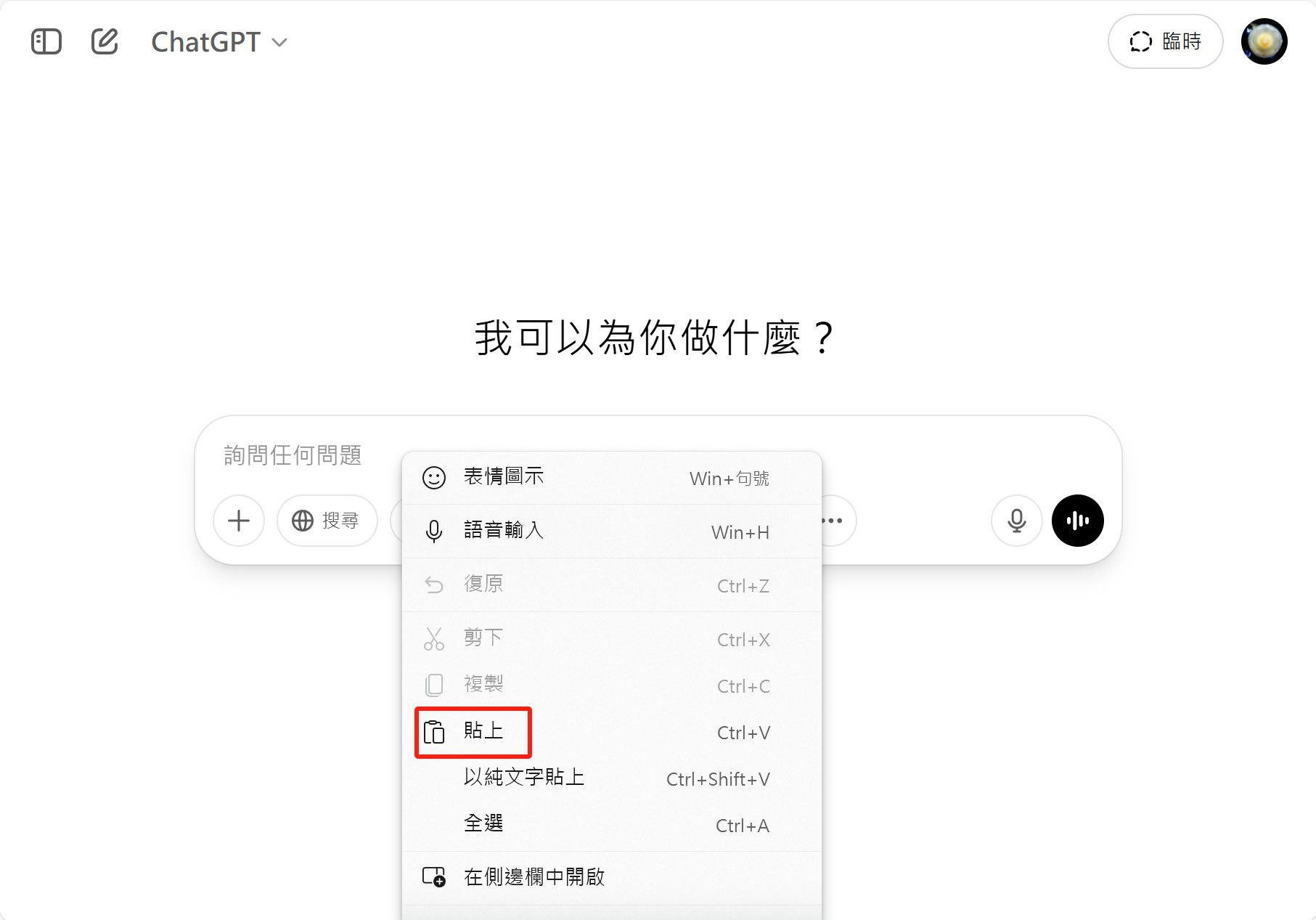Click the 剪下 cut menu entry
1316x920 pixels.
tap(611, 639)
